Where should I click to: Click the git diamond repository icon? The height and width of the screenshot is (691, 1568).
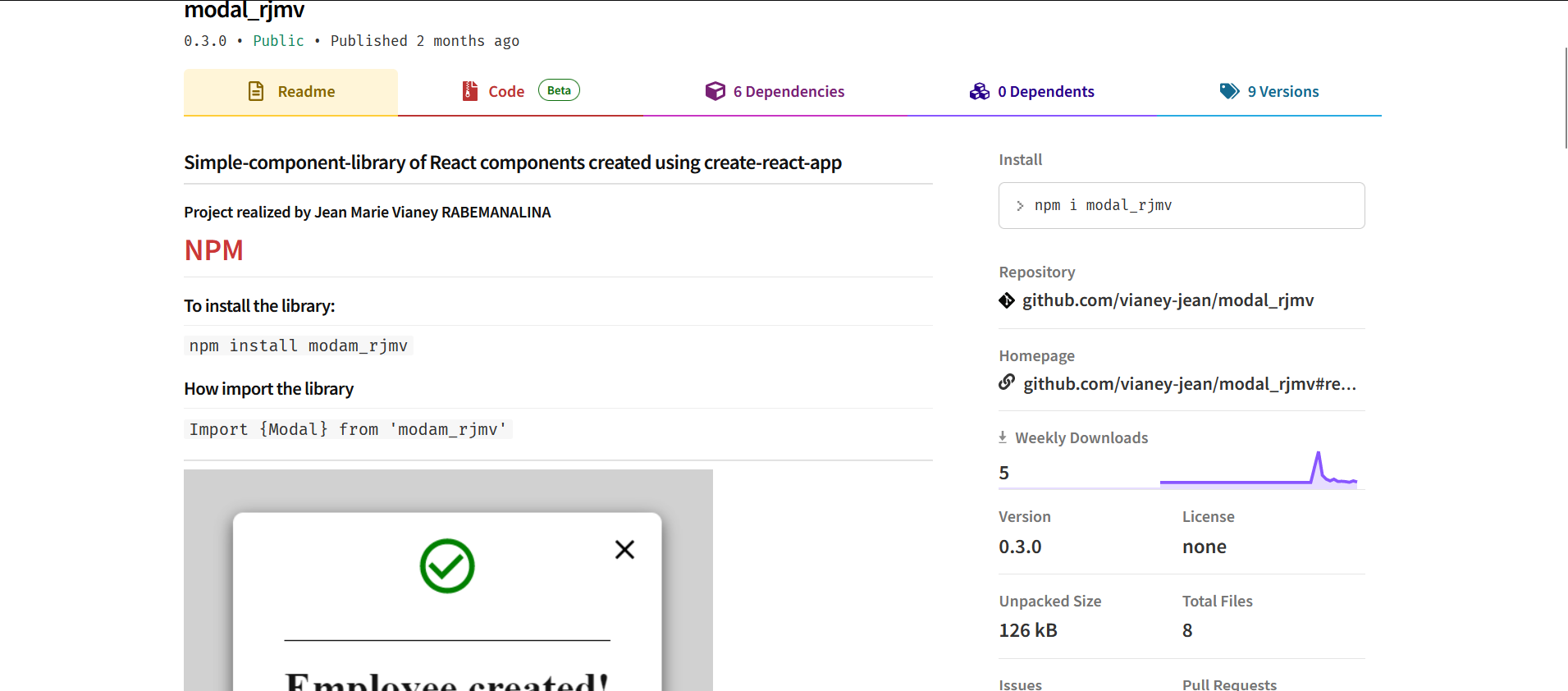click(x=1007, y=300)
